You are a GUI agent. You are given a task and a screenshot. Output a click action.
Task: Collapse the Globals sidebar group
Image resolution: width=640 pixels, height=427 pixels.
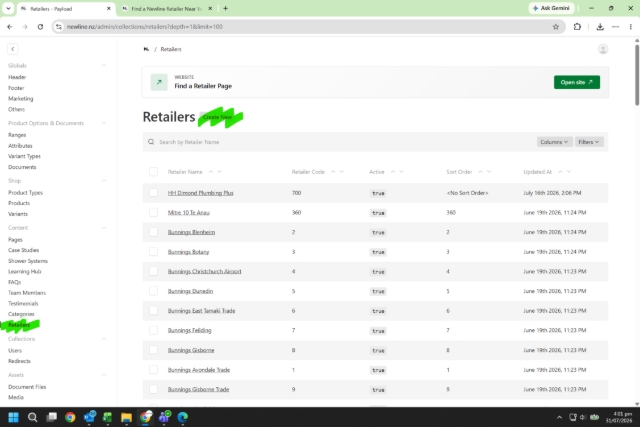click(104, 65)
